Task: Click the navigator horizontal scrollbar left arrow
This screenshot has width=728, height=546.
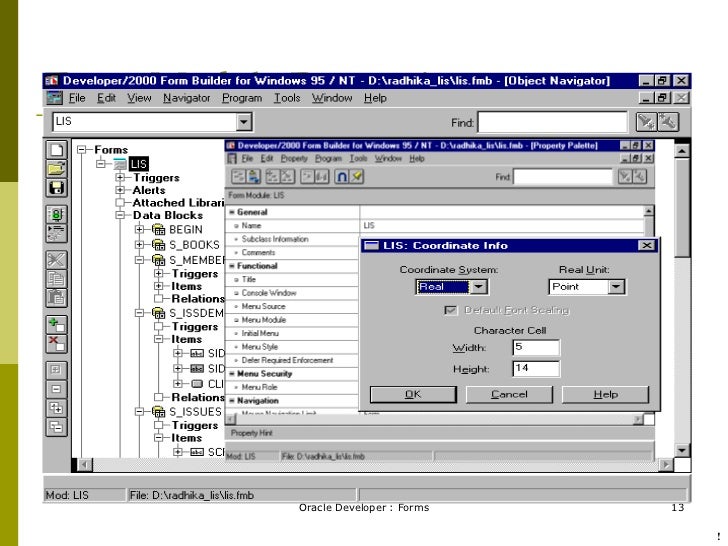Action: [85, 464]
